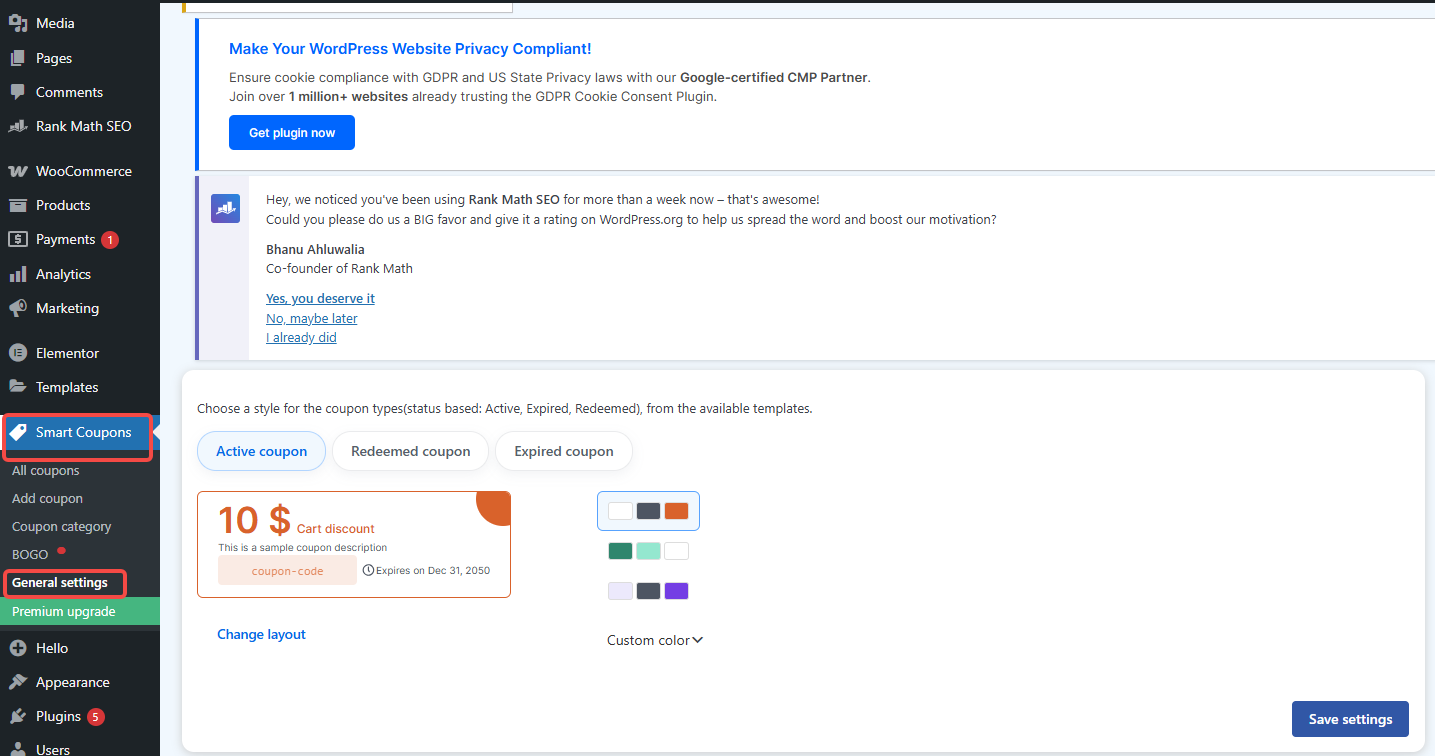1435x756 pixels.
Task: Click the Plugins plug icon
Action: pyautogui.click(x=18, y=716)
